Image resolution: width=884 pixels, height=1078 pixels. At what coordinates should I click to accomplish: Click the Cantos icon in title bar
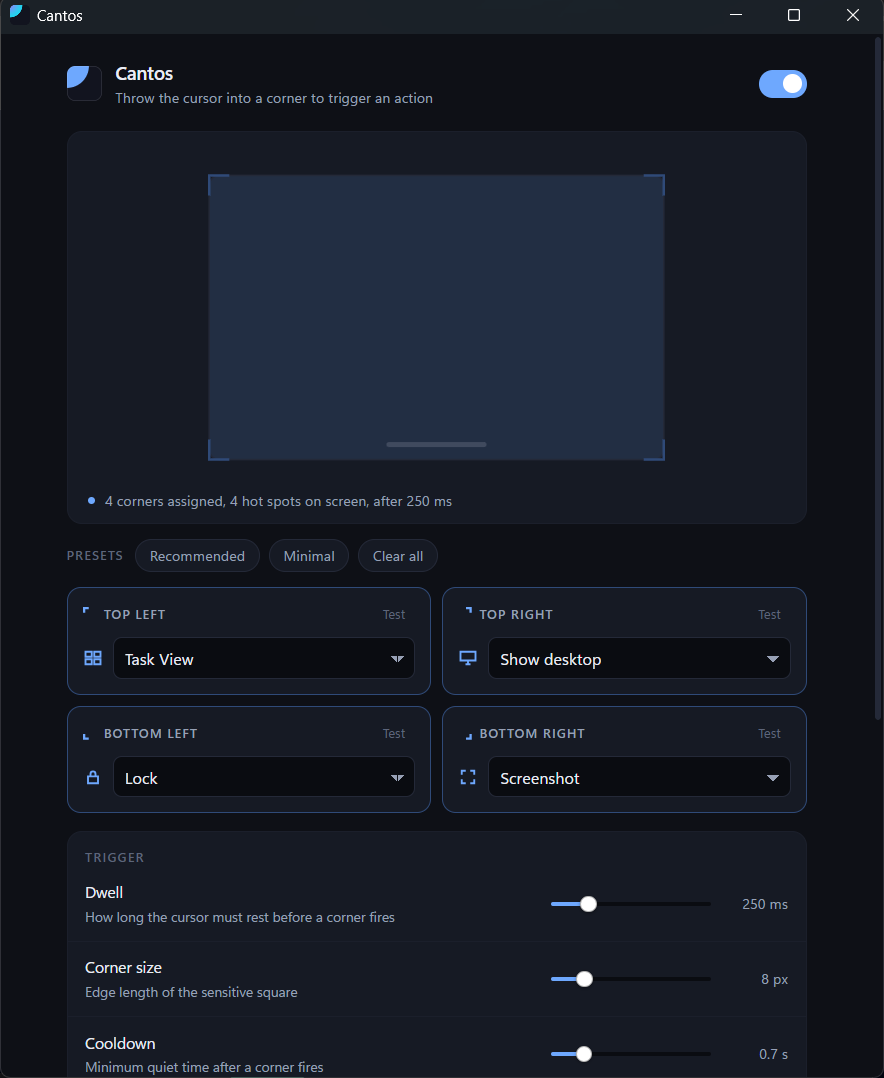coord(19,14)
